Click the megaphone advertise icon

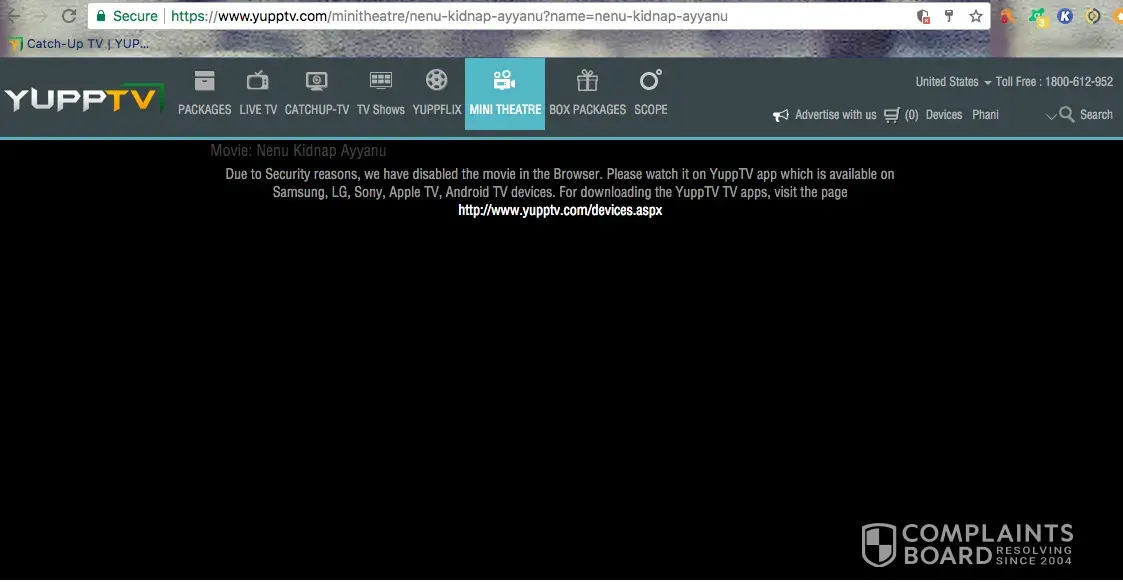click(781, 115)
